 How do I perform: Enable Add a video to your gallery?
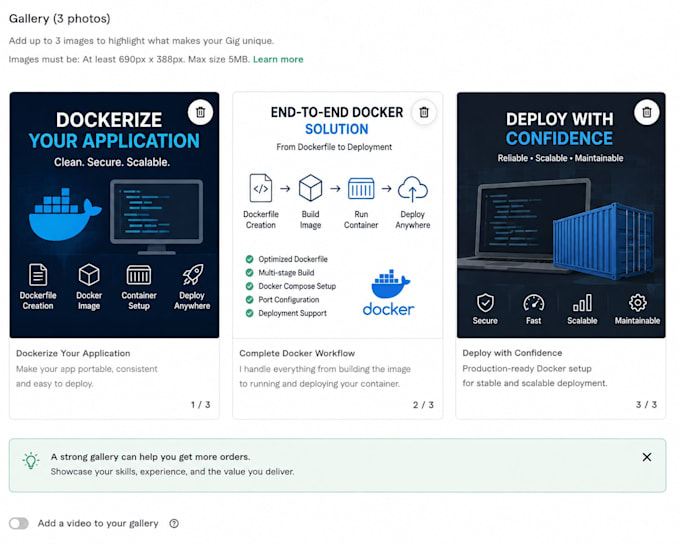click(19, 523)
